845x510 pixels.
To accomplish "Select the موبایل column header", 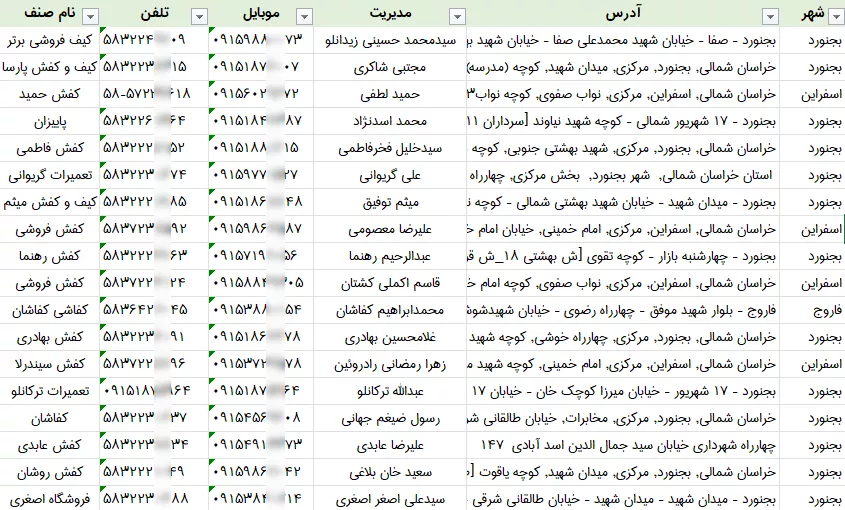I will (x=261, y=13).
